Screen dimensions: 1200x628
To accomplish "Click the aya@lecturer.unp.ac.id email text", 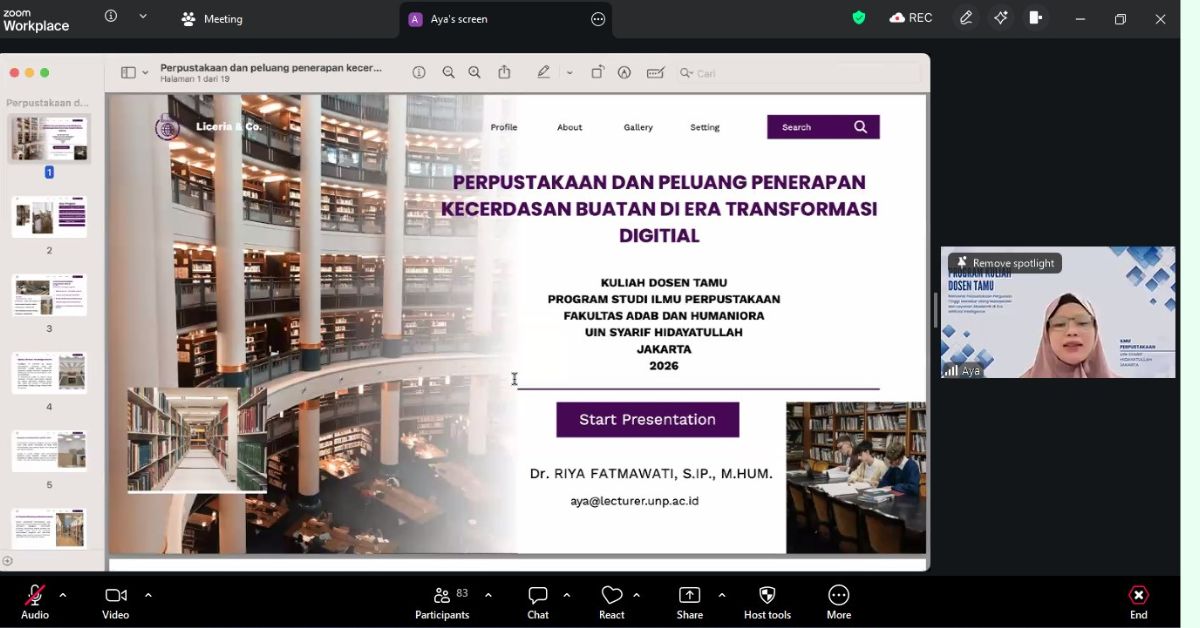I will [x=634, y=501].
